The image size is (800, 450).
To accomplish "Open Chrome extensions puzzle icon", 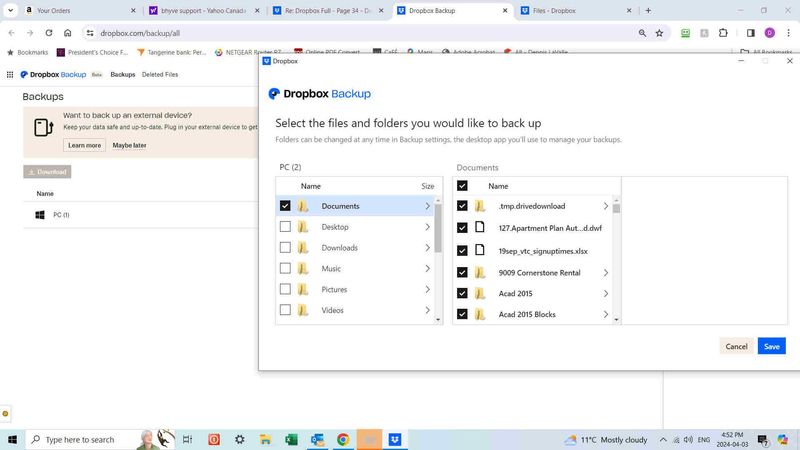I will pyautogui.click(x=723, y=33).
